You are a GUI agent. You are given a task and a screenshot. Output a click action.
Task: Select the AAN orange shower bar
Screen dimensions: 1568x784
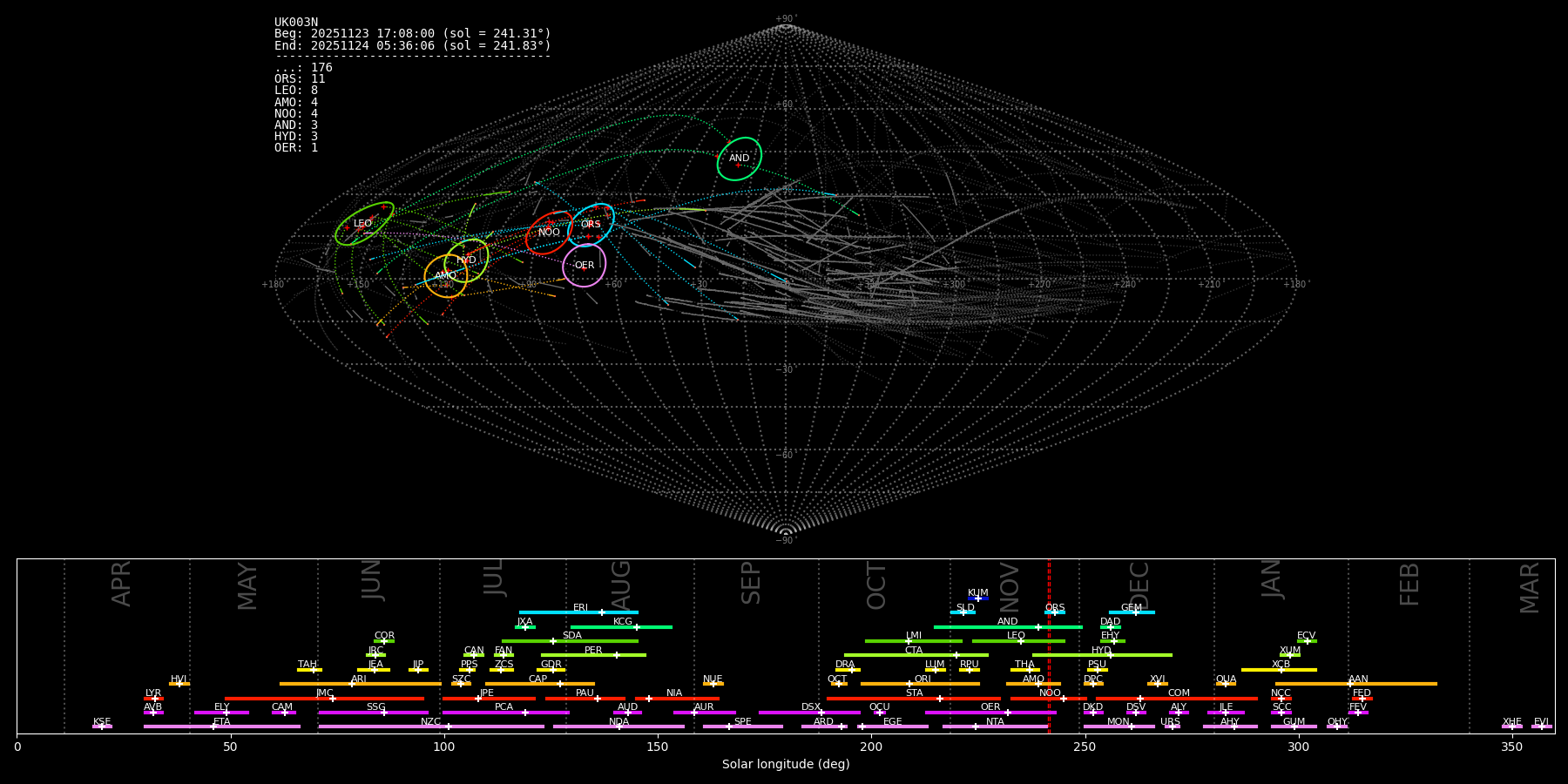(x=1356, y=684)
